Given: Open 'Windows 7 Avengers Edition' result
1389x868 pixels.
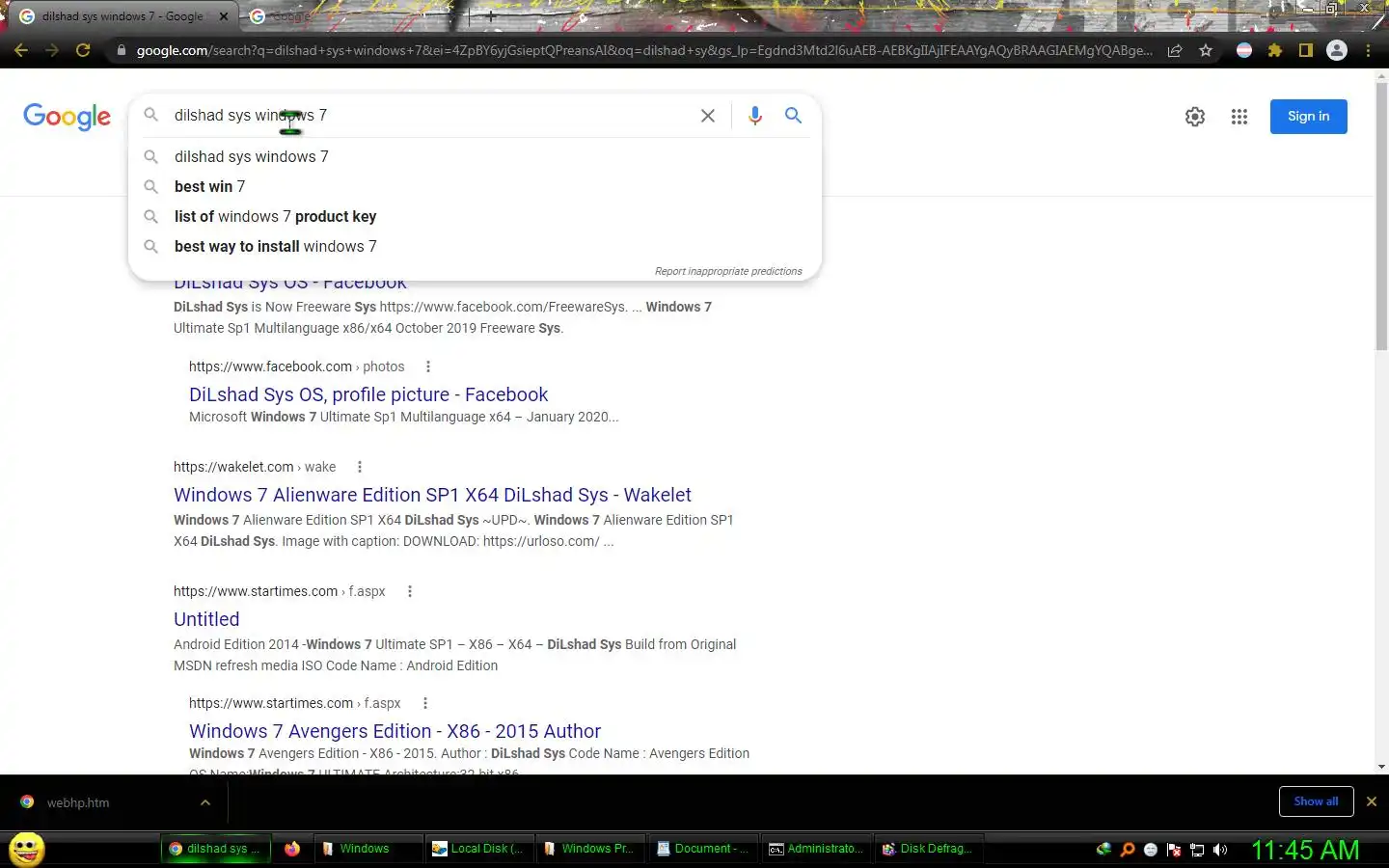Looking at the screenshot, I should [395, 731].
